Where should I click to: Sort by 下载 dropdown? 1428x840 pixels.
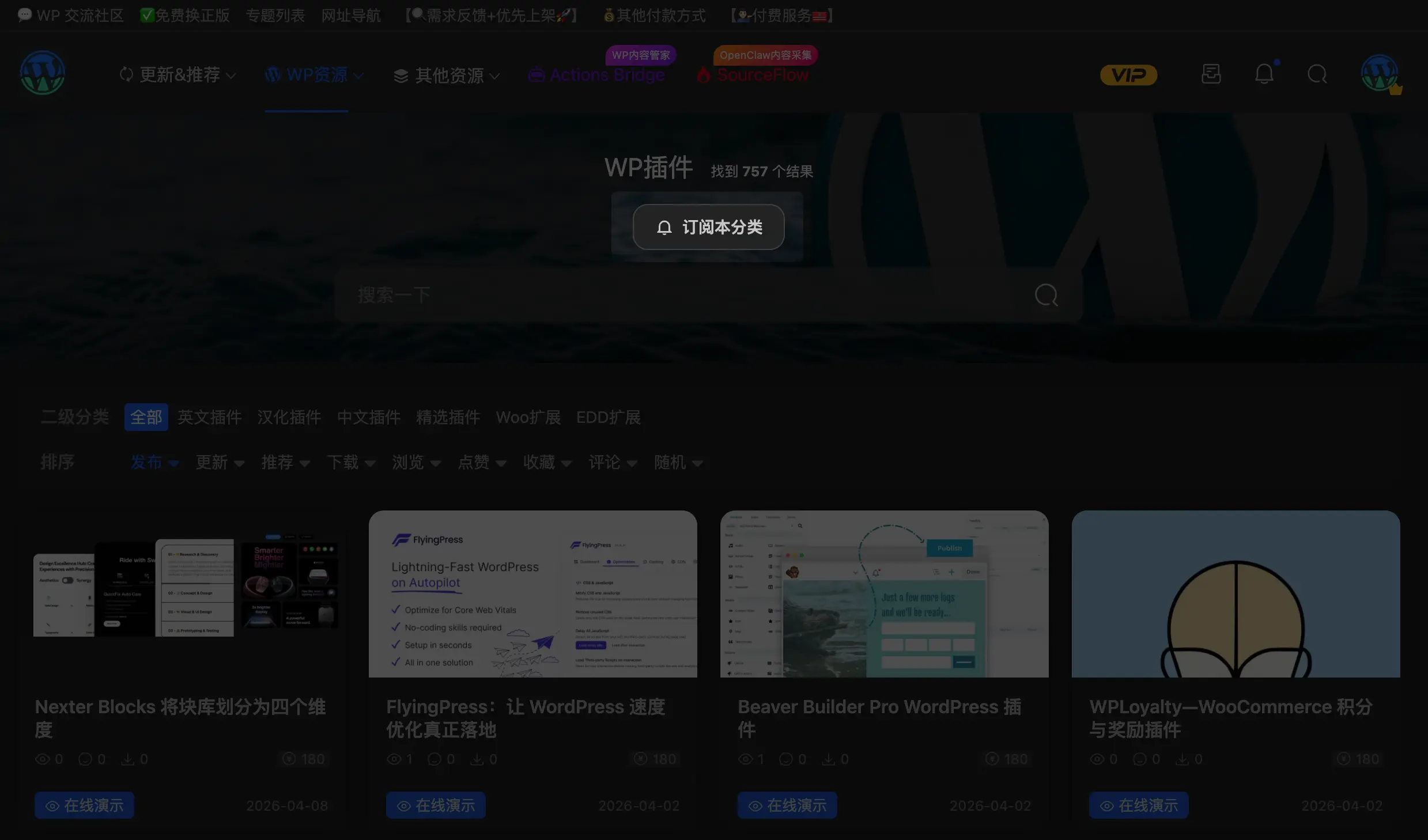tap(351, 462)
